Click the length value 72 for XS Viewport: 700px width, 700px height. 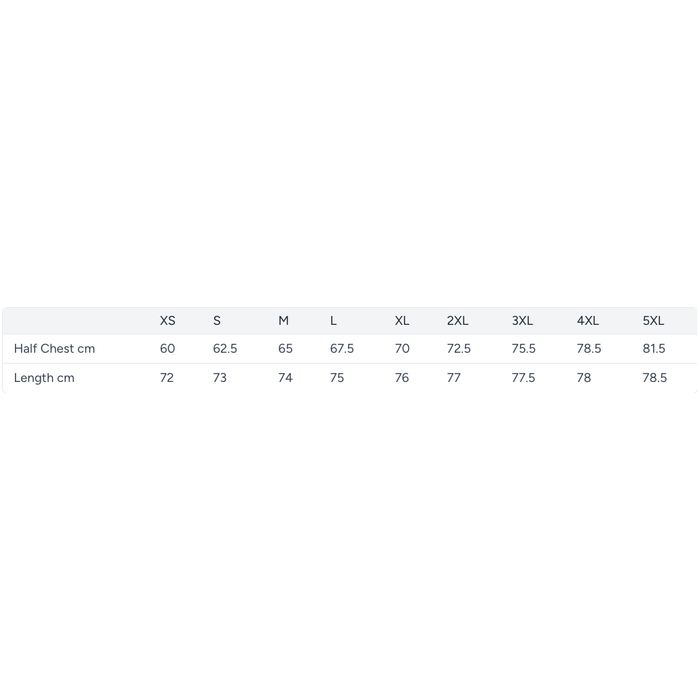tap(166, 378)
